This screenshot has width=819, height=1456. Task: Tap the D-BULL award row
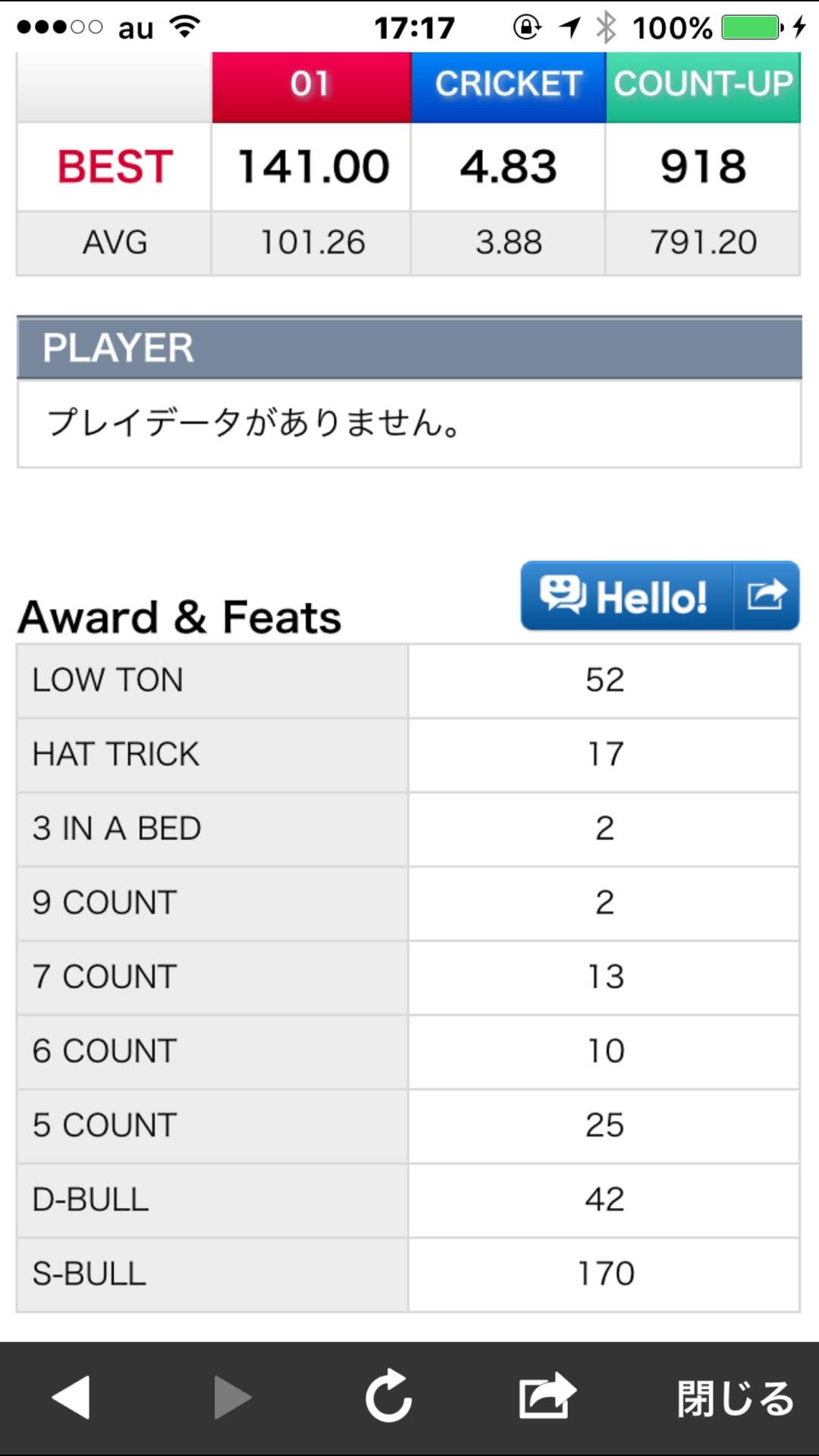(212, 1200)
